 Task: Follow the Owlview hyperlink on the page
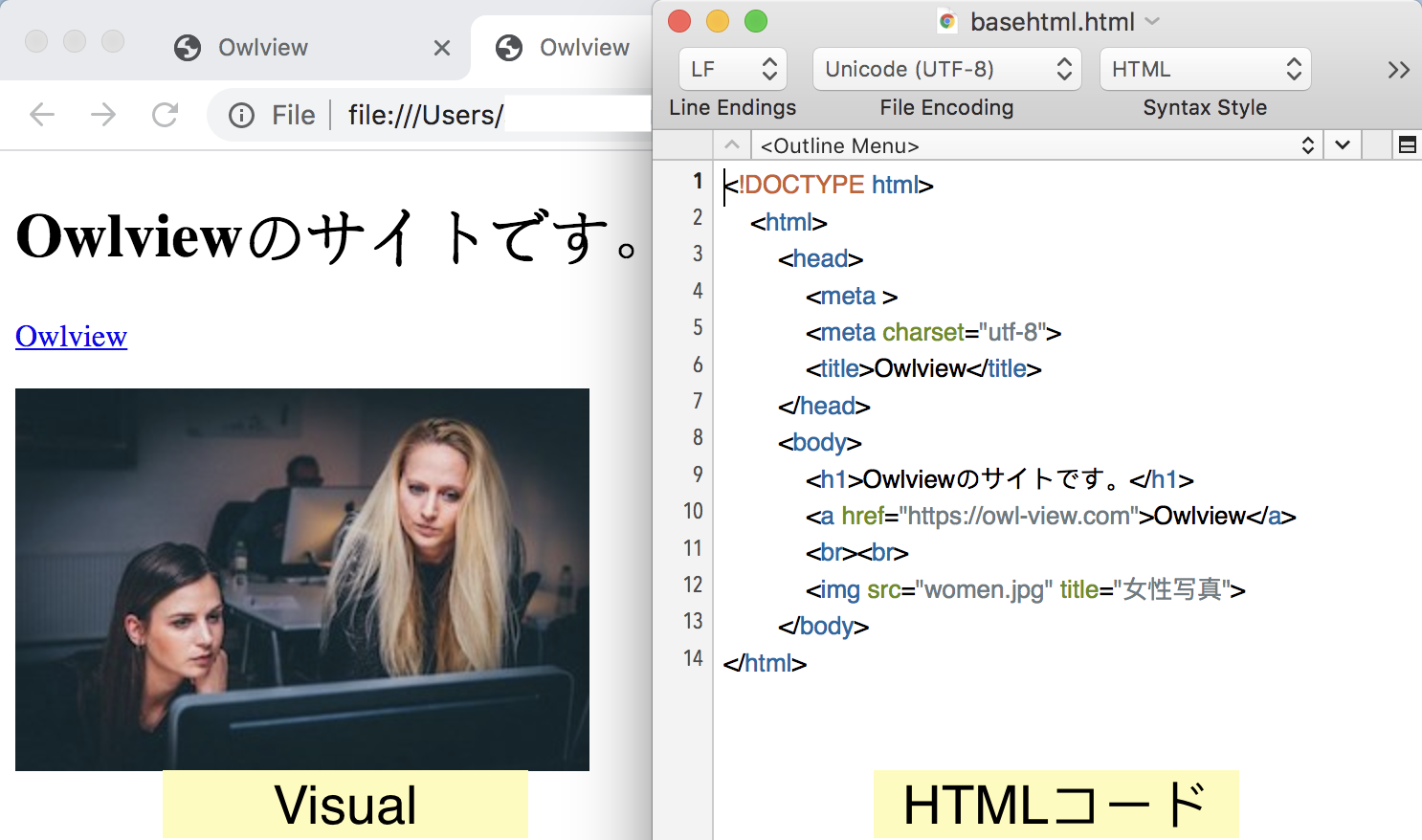(70, 336)
